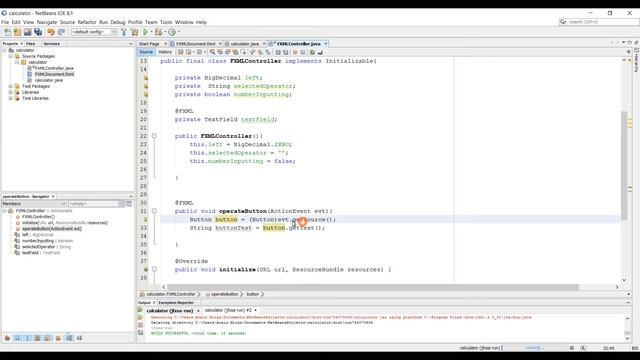Open the Exception Reporter tab
640x360 pixels.
(x=176, y=302)
